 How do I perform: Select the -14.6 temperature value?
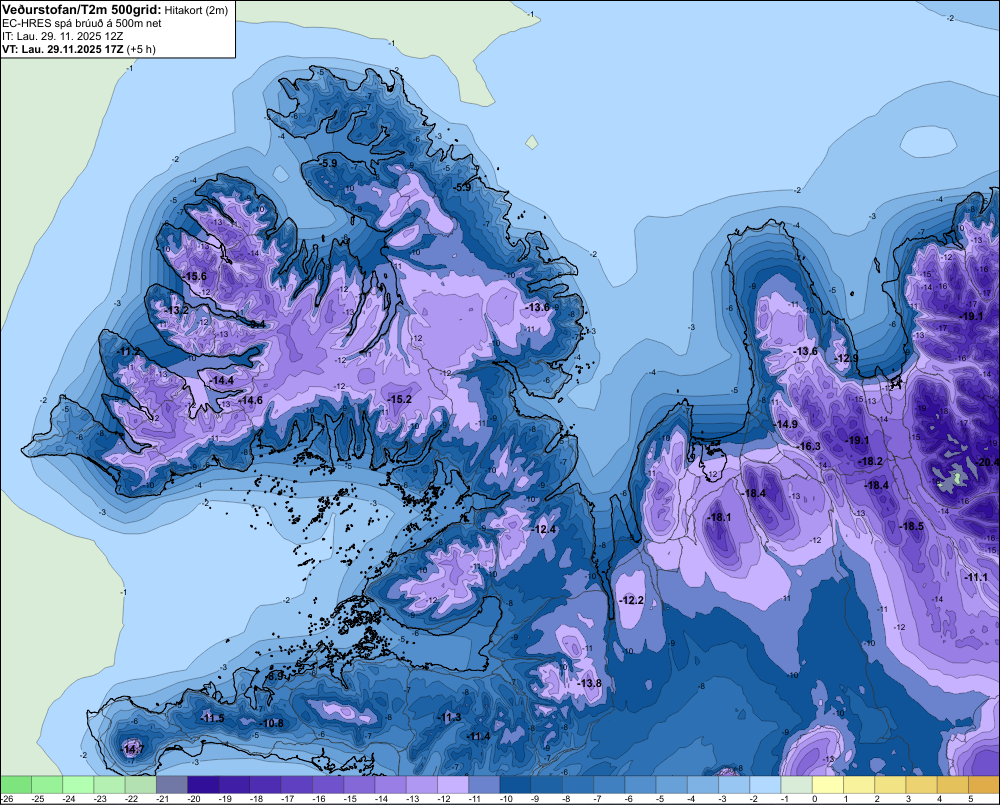250,400
